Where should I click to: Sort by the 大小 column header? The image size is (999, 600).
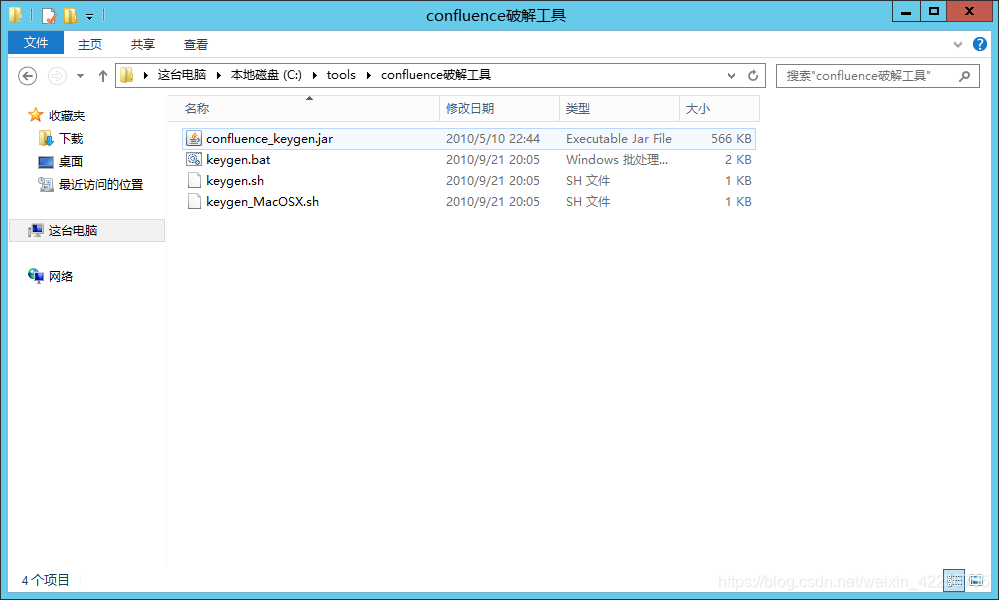(x=719, y=108)
